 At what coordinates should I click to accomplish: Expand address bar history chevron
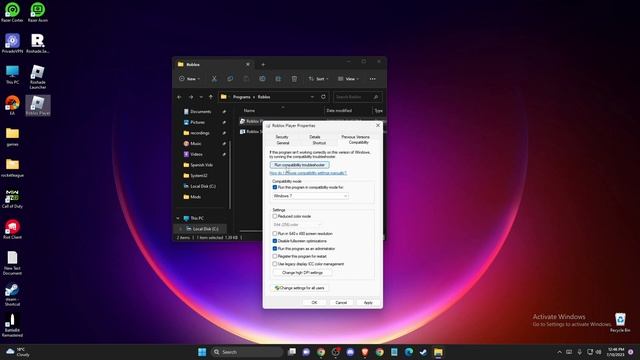[x=312, y=97]
